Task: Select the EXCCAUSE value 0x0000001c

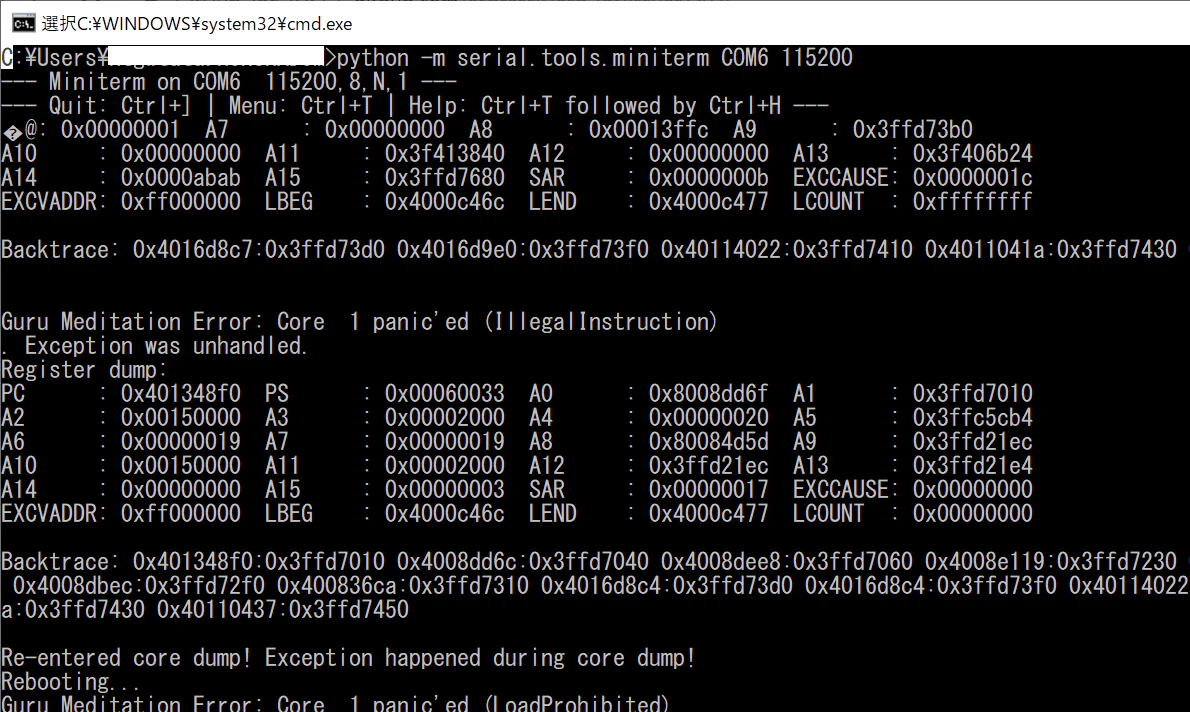Action: [x=972, y=178]
